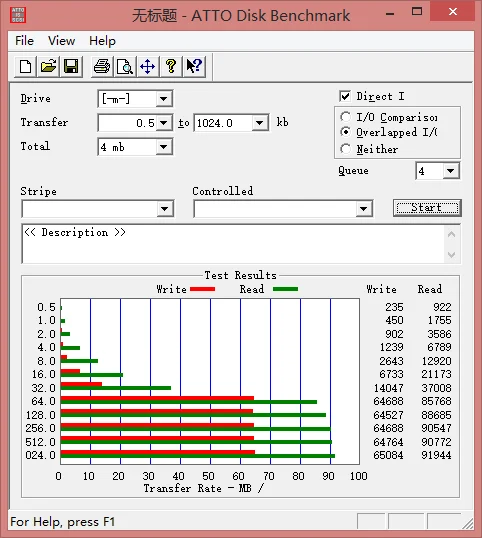Click the read value 91944
Viewport: 482px width, 538px height.
coord(436,455)
